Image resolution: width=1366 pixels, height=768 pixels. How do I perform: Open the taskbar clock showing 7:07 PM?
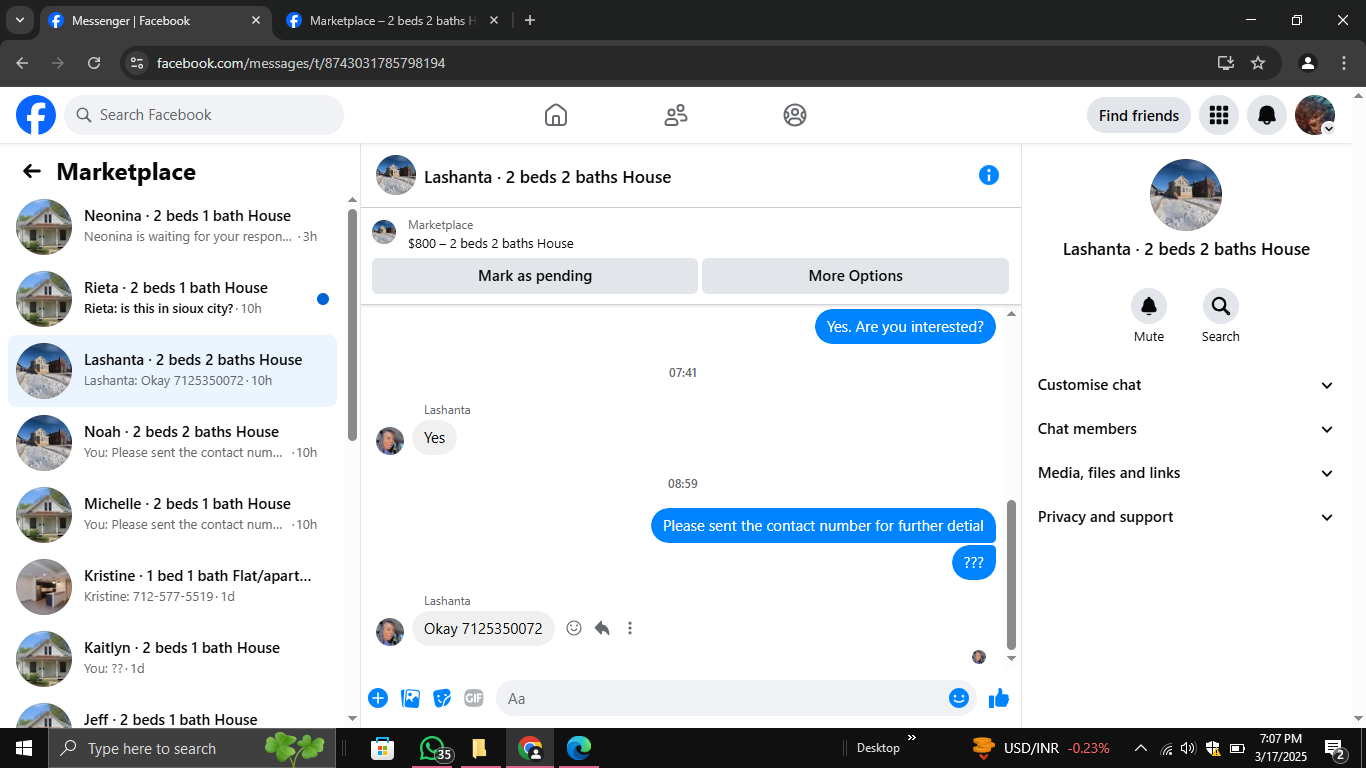[1281, 748]
